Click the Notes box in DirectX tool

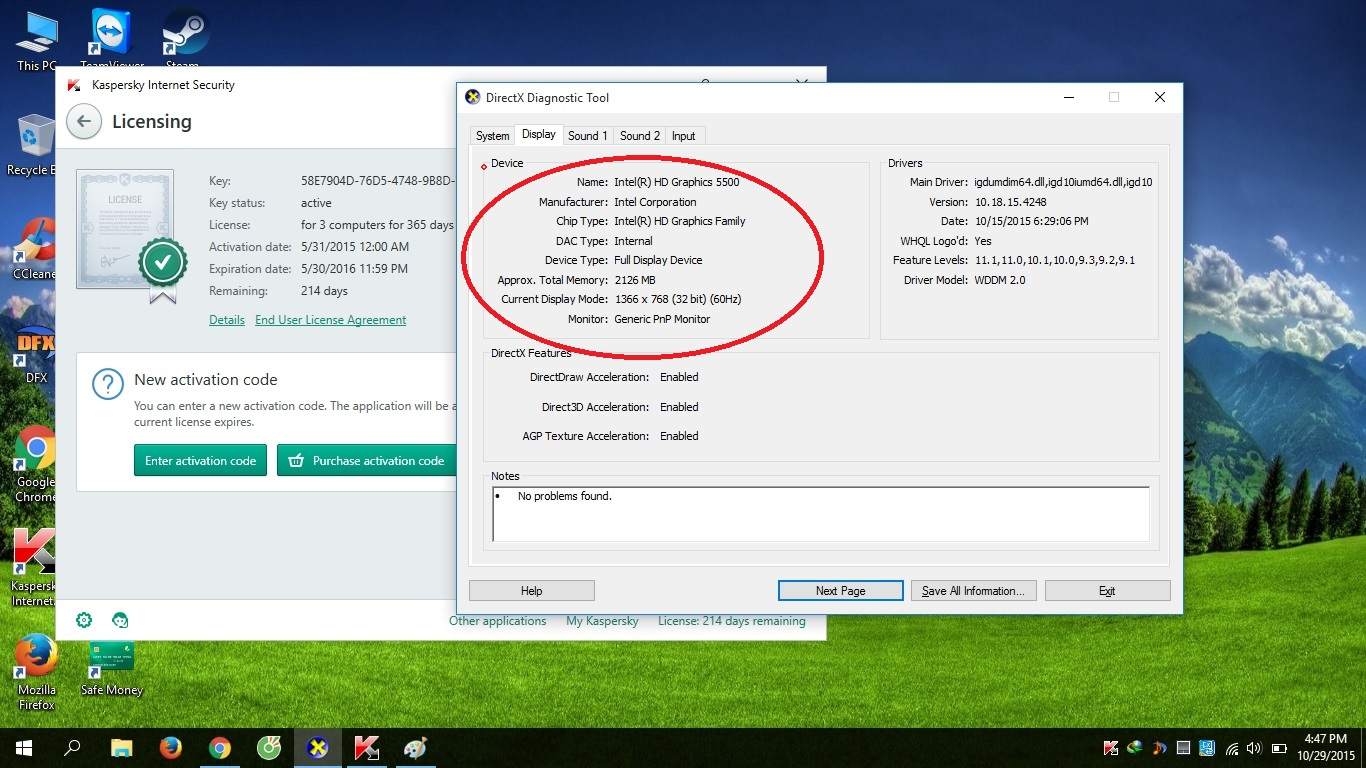click(821, 514)
